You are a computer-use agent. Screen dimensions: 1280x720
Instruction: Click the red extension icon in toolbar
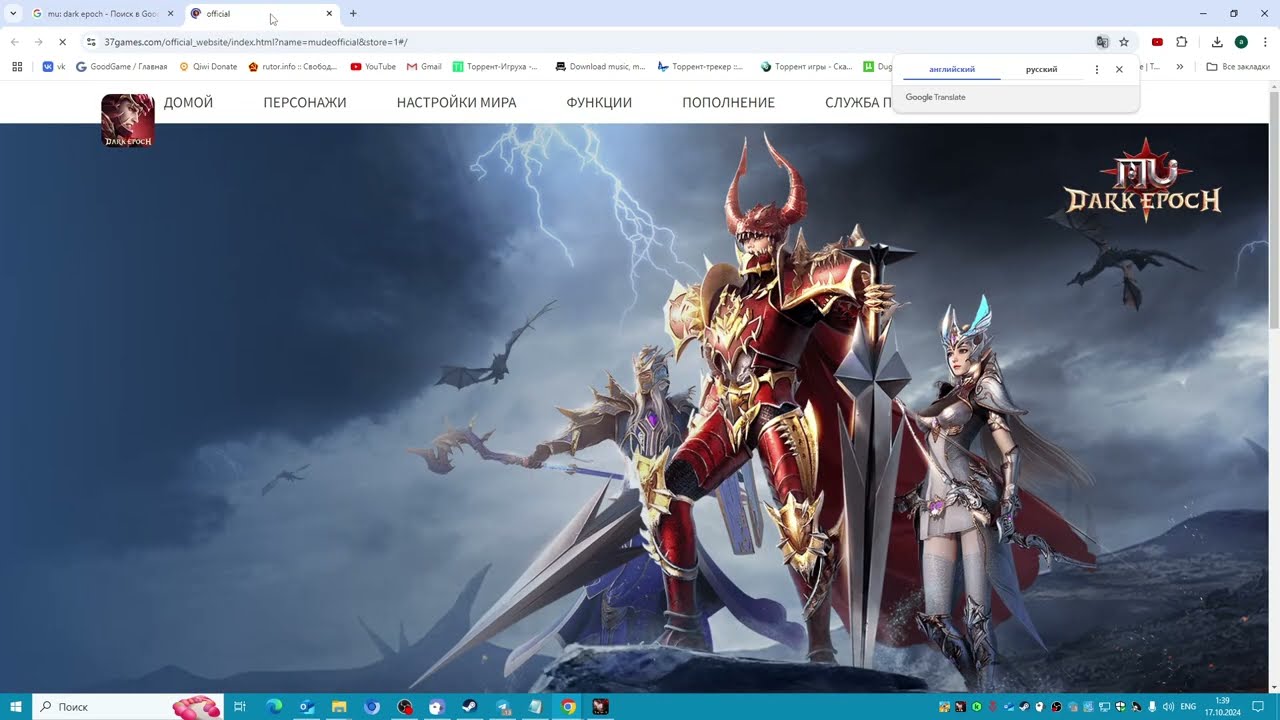[x=1157, y=42]
